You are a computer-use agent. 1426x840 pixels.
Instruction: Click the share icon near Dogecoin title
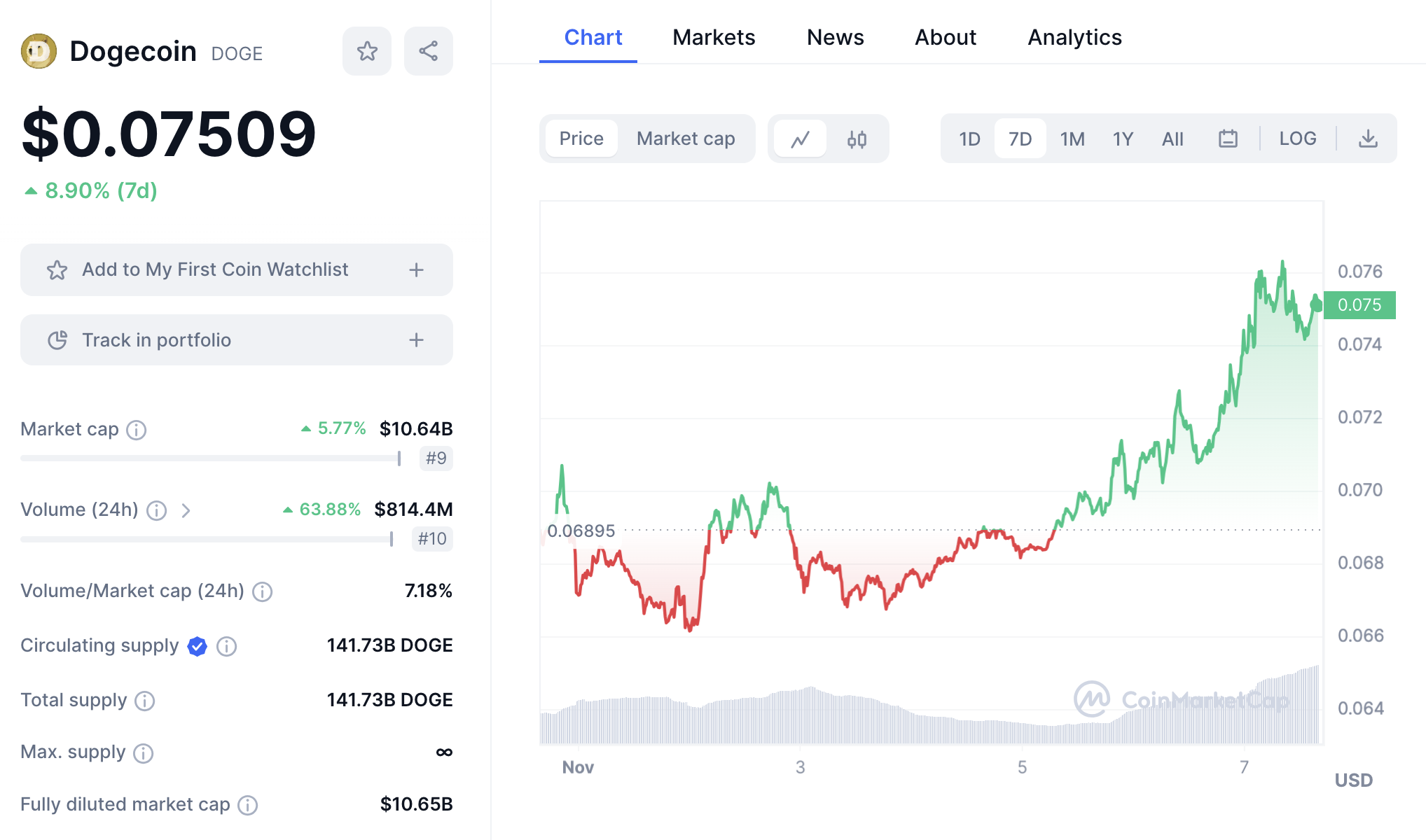pyautogui.click(x=428, y=51)
